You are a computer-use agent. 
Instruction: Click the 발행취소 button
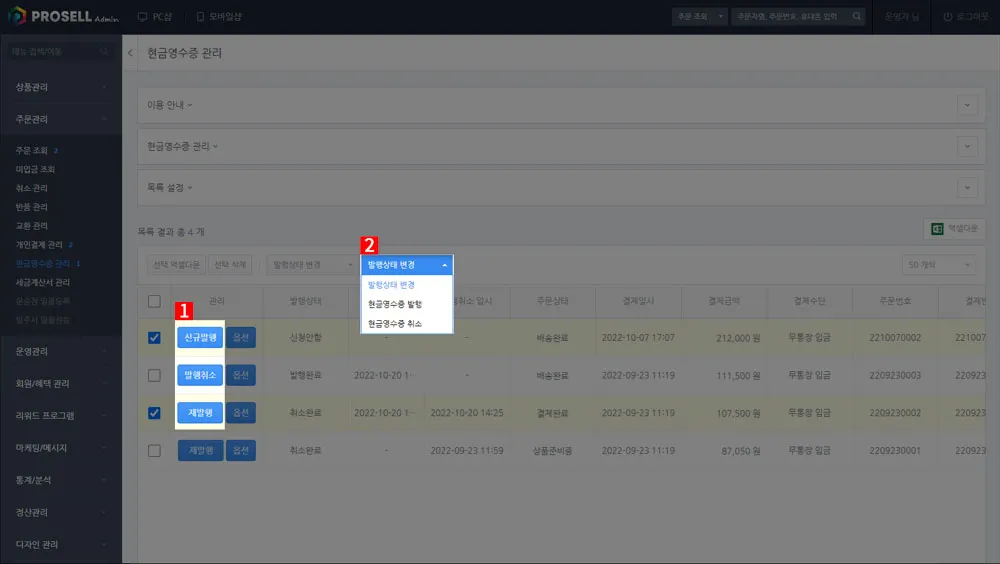click(x=200, y=375)
